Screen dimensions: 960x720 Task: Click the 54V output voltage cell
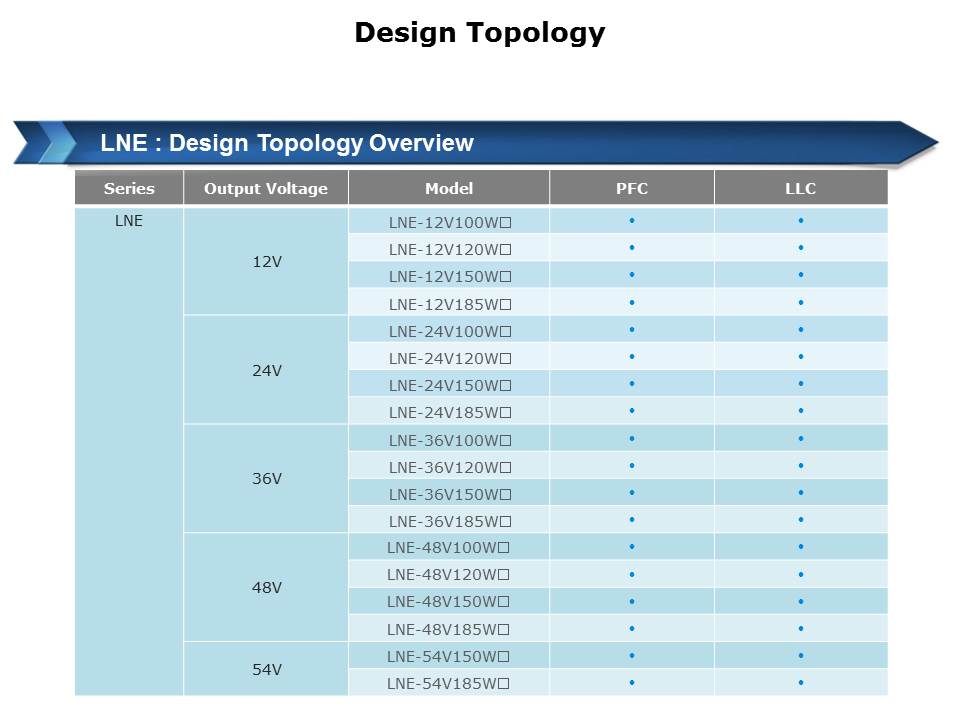pos(266,670)
